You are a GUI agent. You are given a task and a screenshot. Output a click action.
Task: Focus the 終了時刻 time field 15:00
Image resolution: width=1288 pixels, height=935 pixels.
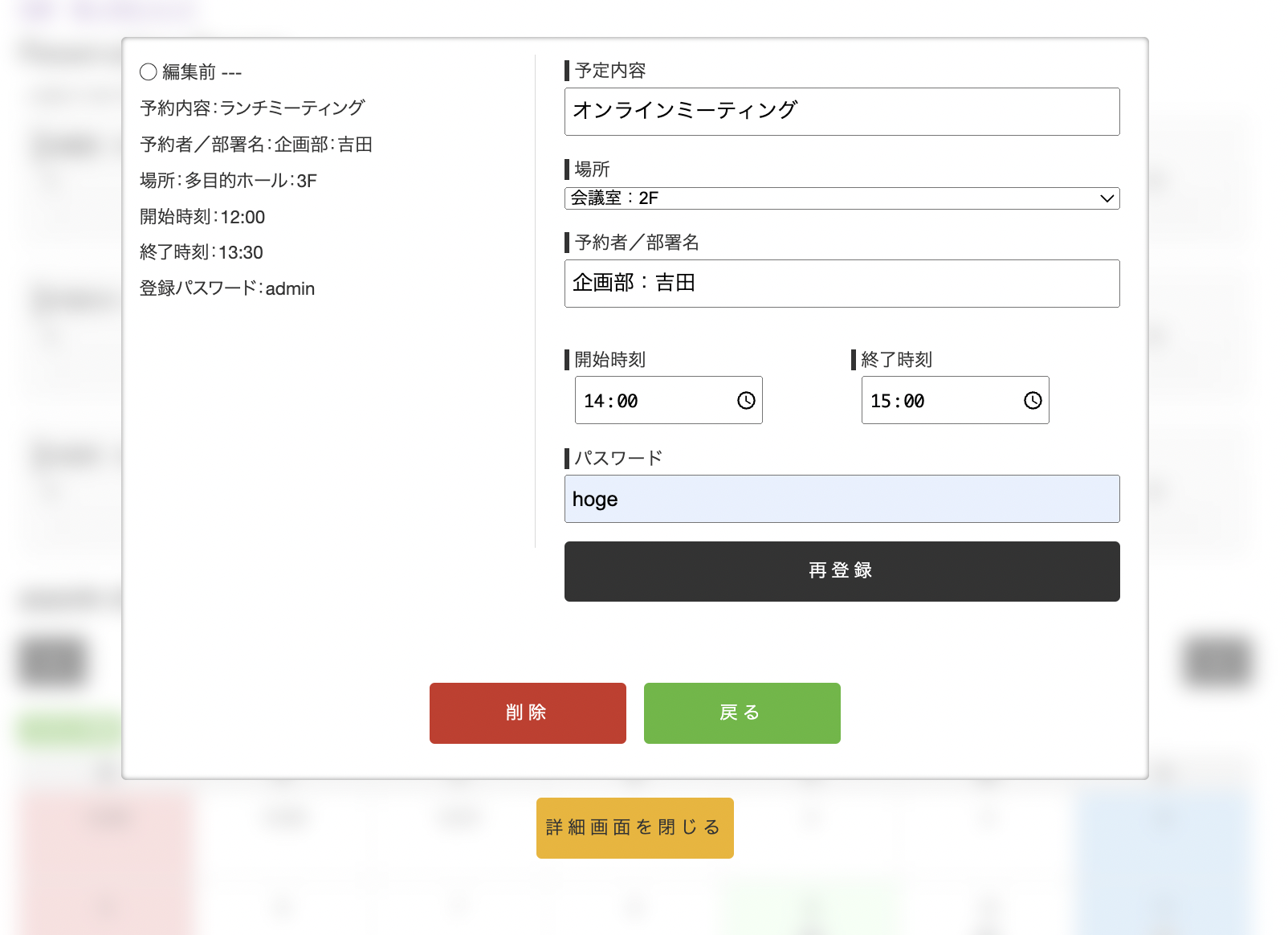click(955, 400)
